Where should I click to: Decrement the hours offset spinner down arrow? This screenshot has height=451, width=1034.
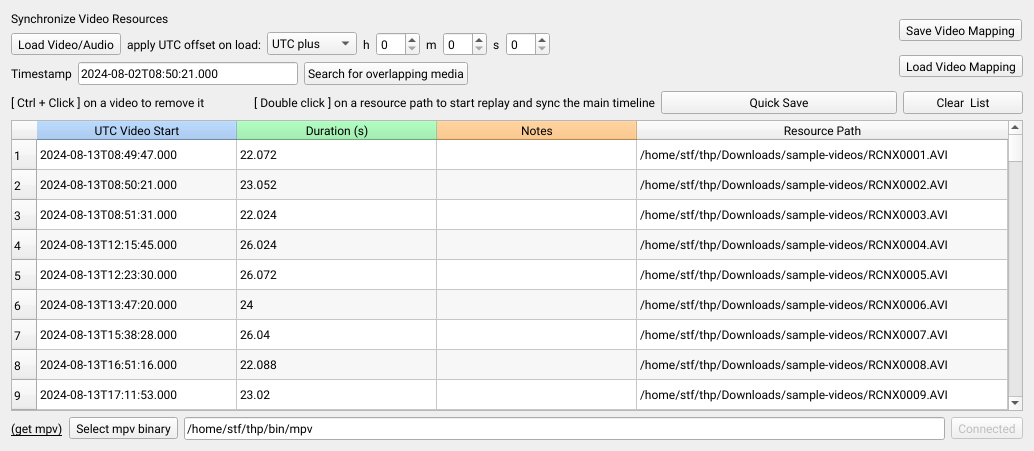point(412,49)
